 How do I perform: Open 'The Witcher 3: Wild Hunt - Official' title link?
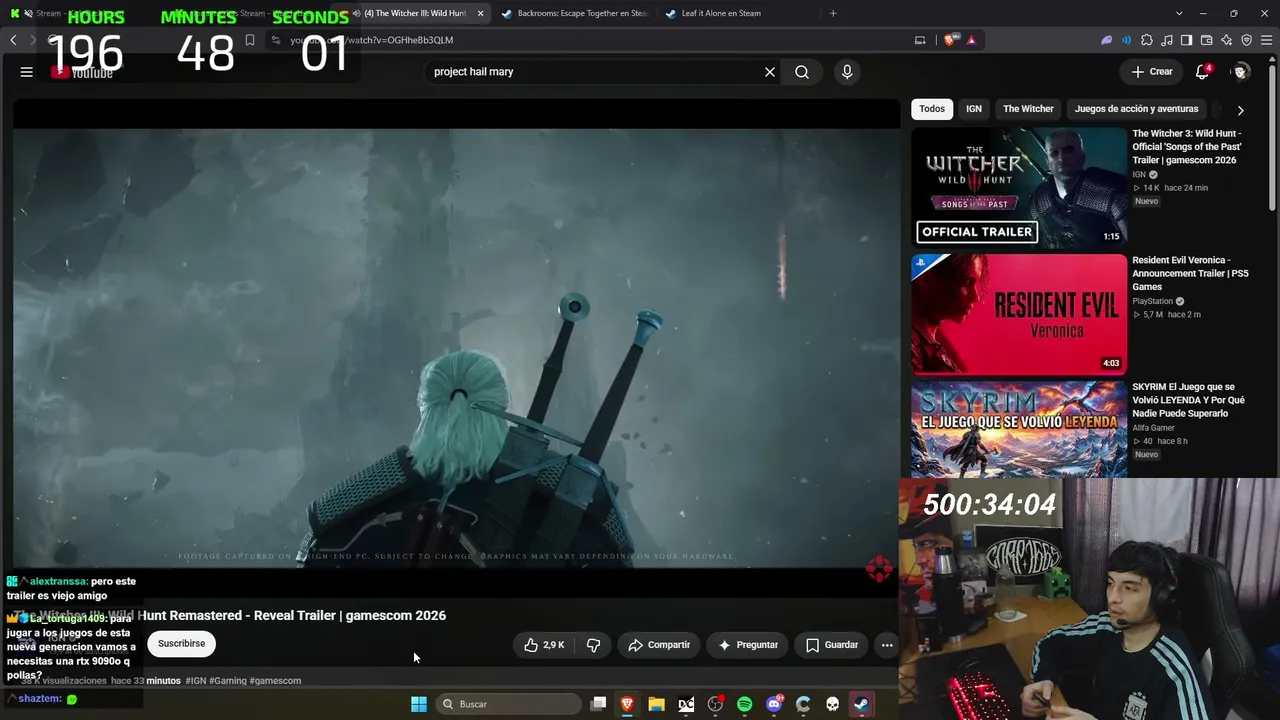(x=1187, y=147)
